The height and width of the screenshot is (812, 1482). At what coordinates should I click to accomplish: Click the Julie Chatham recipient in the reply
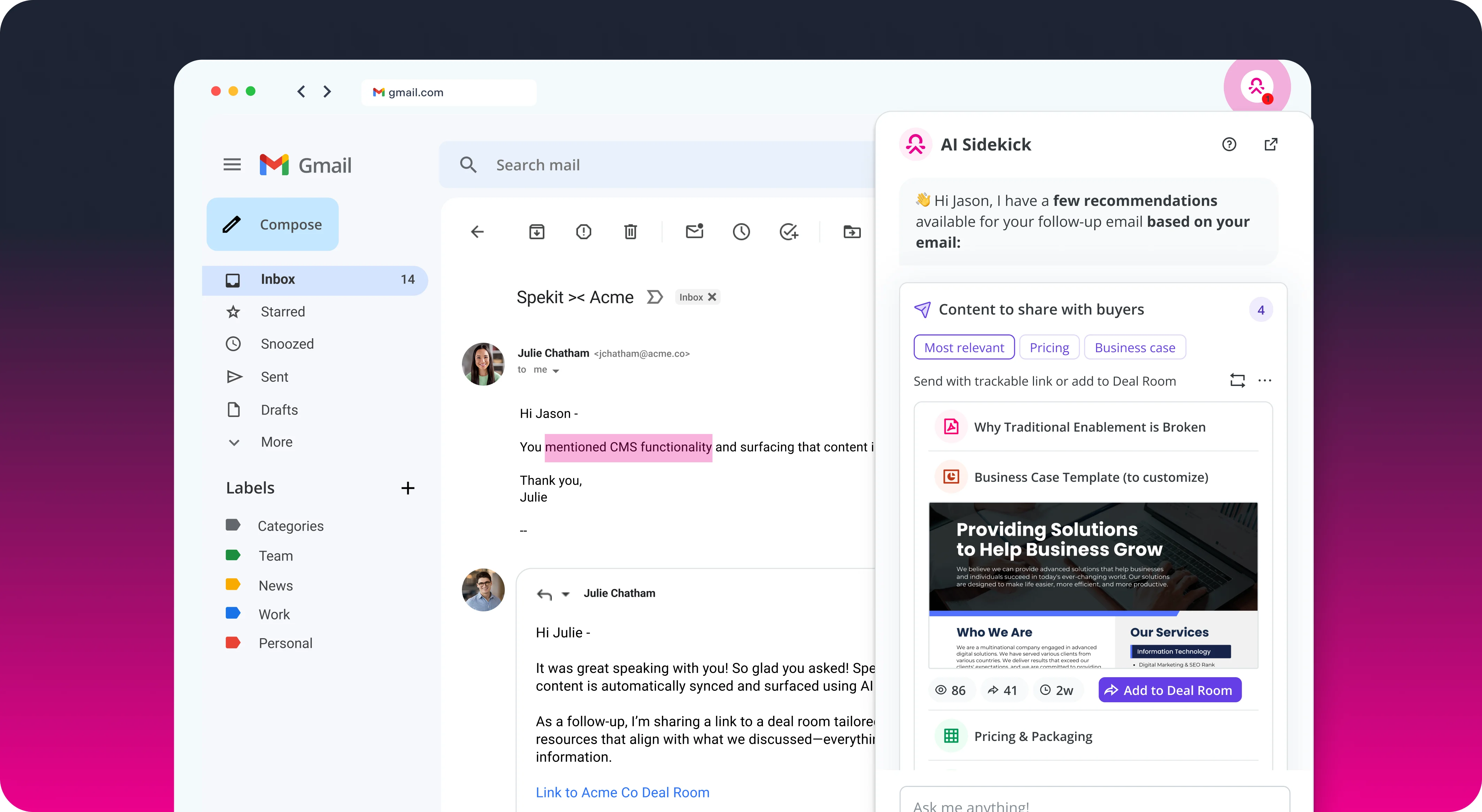[620, 594]
